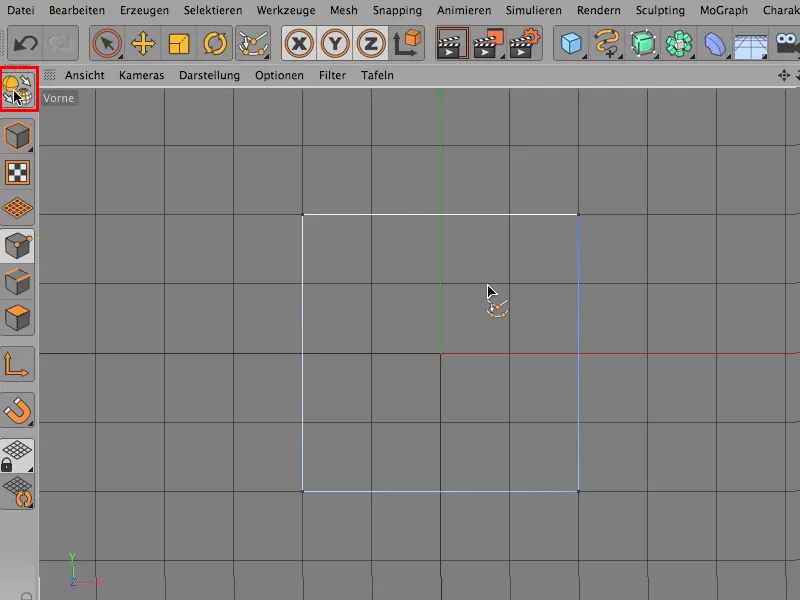800x600 pixels.
Task: Switch to Points mode in left palette
Action: click(x=17, y=248)
